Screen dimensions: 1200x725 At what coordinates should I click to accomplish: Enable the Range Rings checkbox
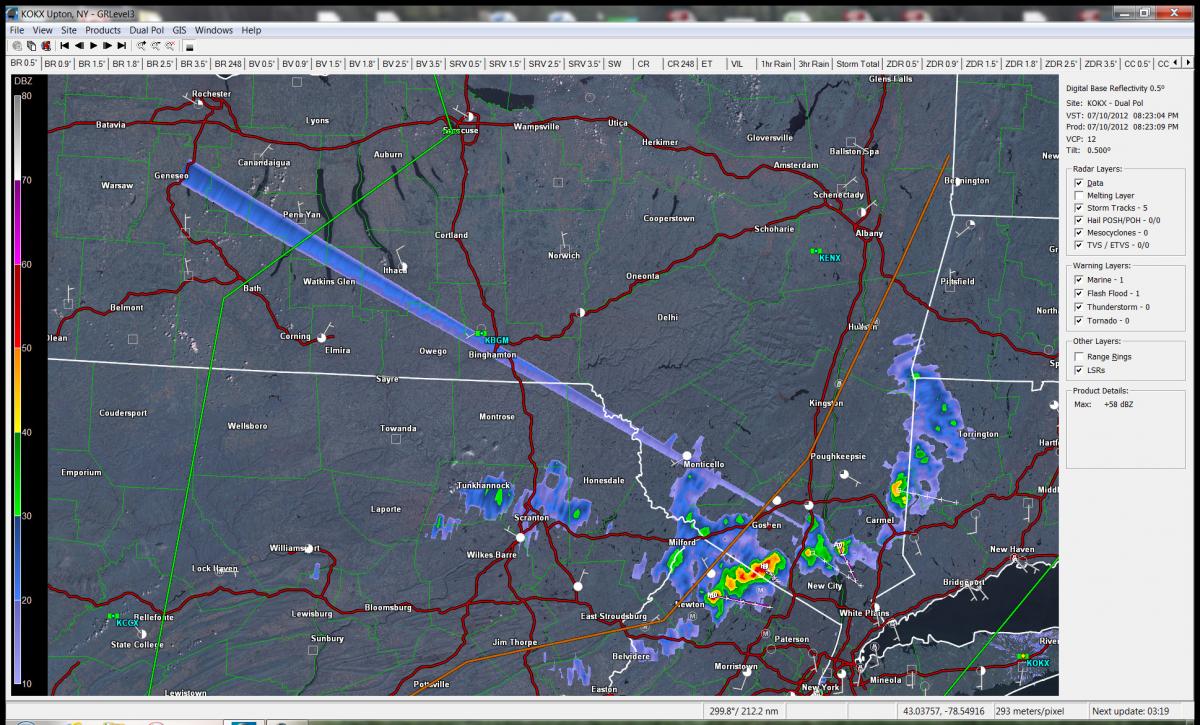(x=1078, y=356)
